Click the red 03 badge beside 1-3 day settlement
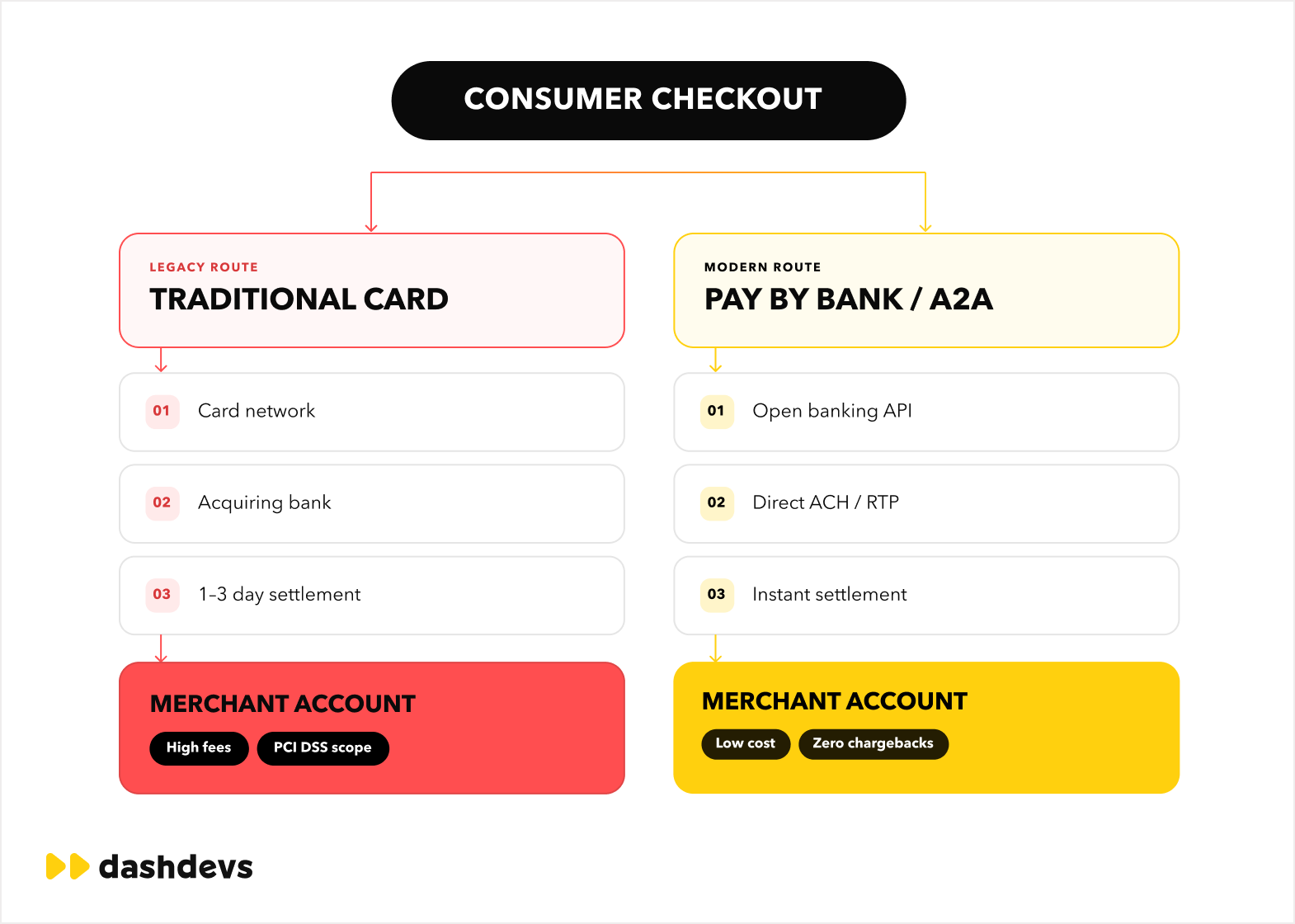The width and height of the screenshot is (1295, 924). pos(162,594)
